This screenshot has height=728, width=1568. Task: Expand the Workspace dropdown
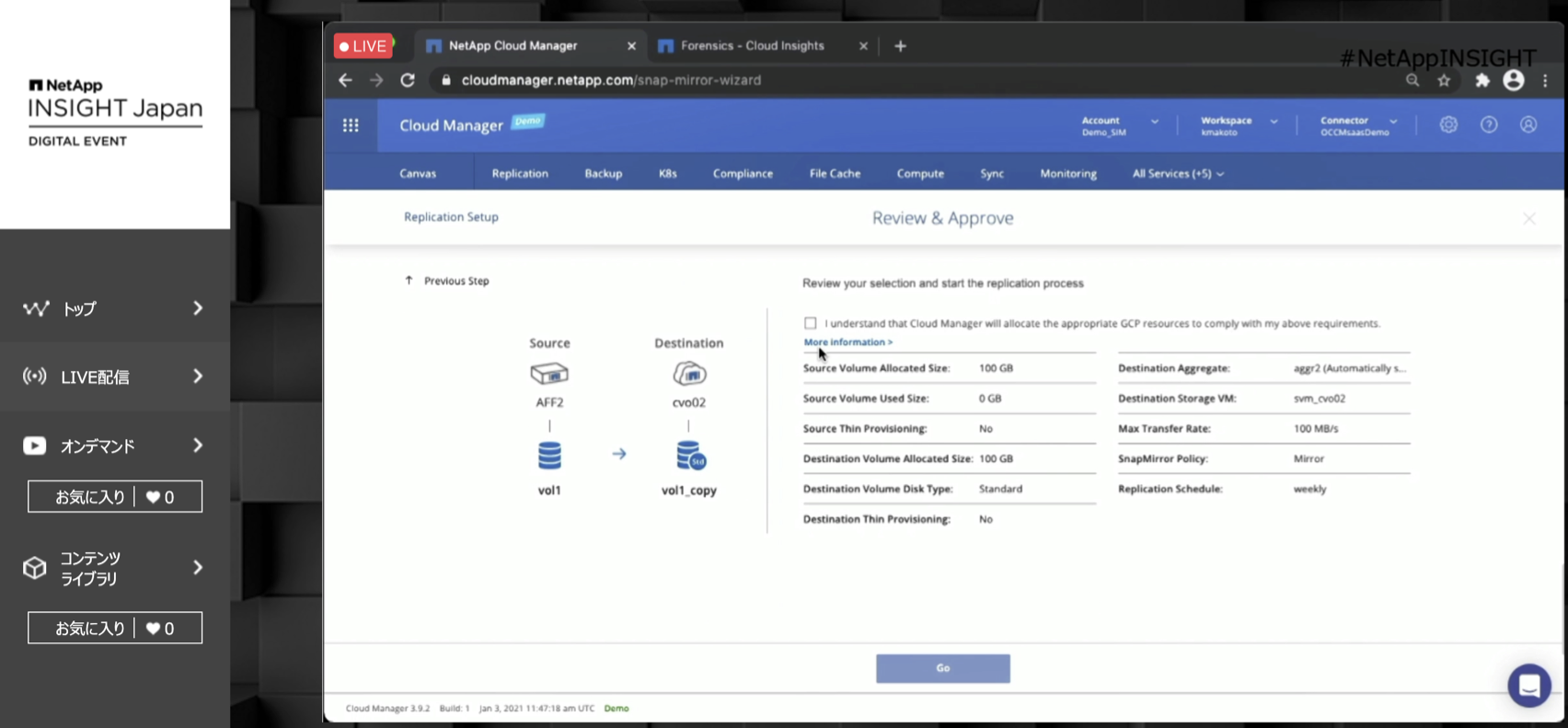click(x=1274, y=121)
